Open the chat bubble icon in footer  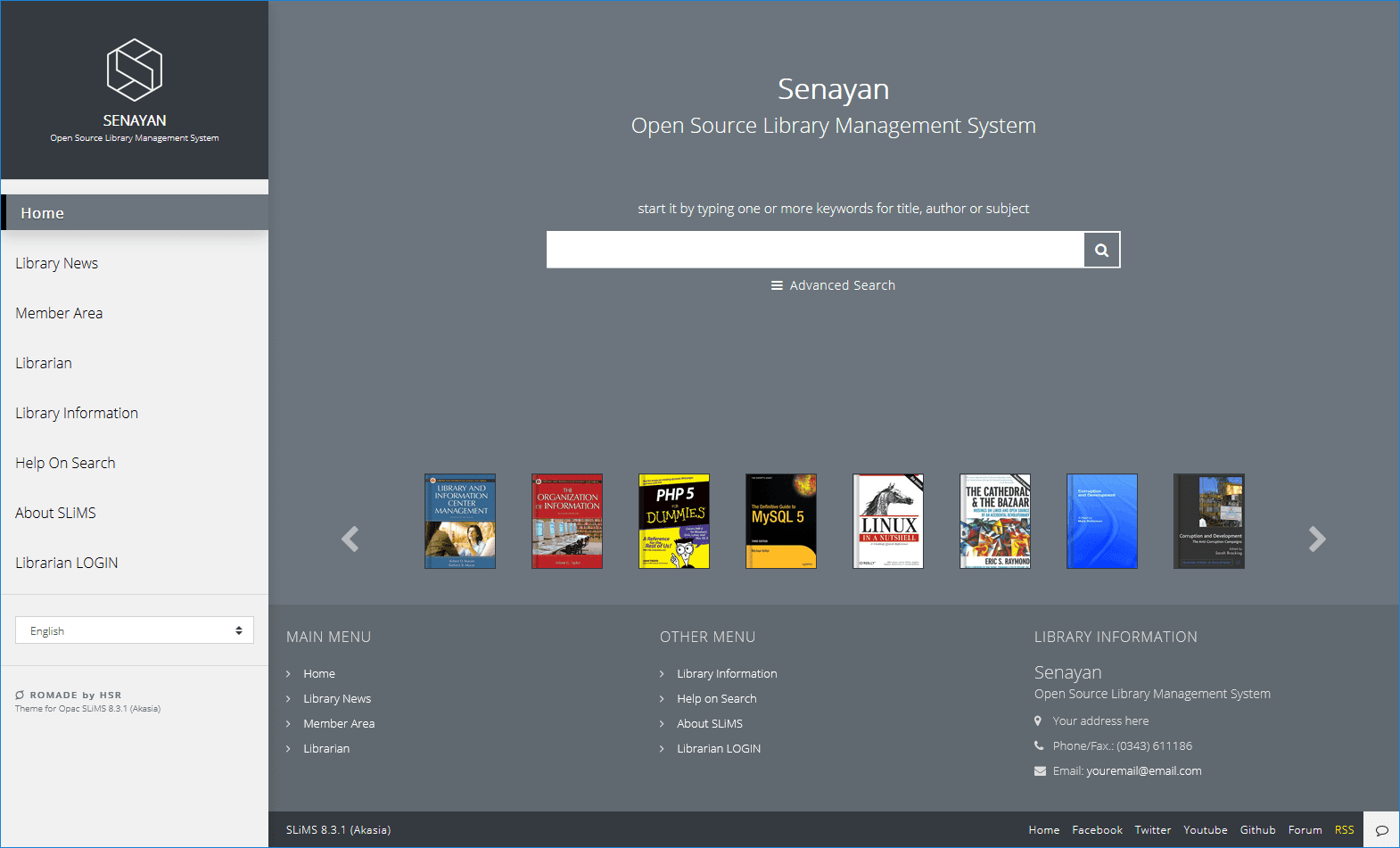coord(1381,830)
